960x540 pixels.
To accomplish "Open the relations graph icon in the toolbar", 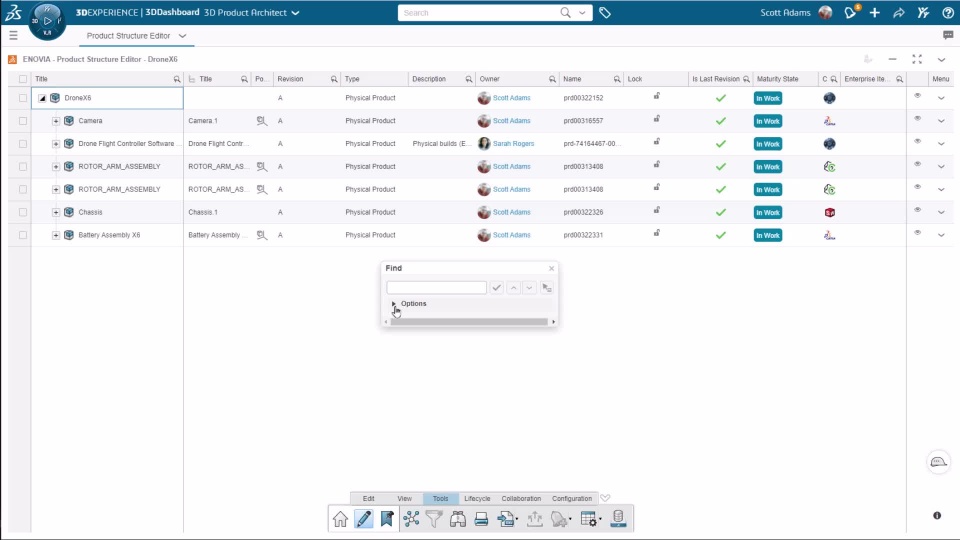I will 411,519.
